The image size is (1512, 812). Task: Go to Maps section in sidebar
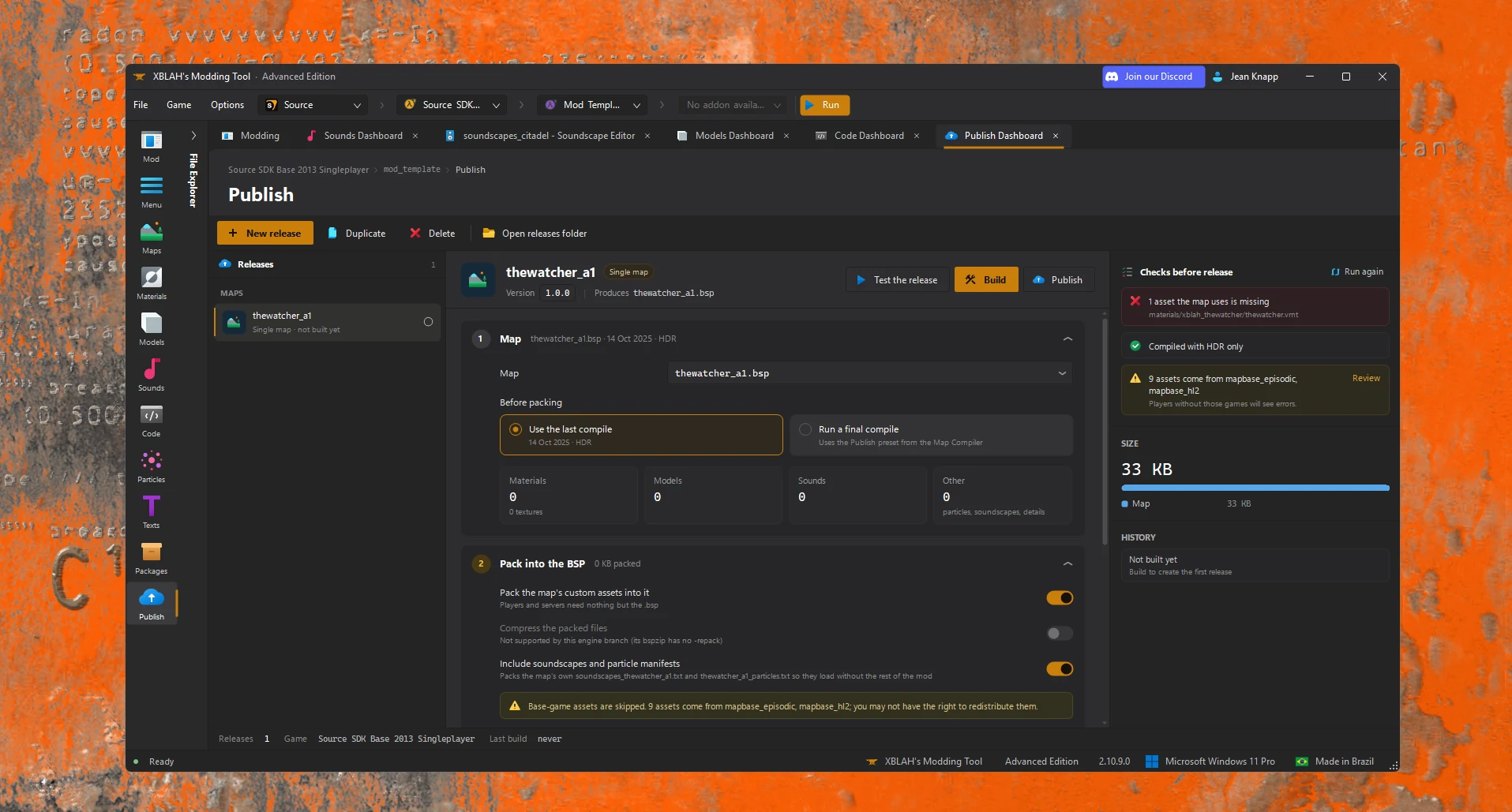pos(152,238)
